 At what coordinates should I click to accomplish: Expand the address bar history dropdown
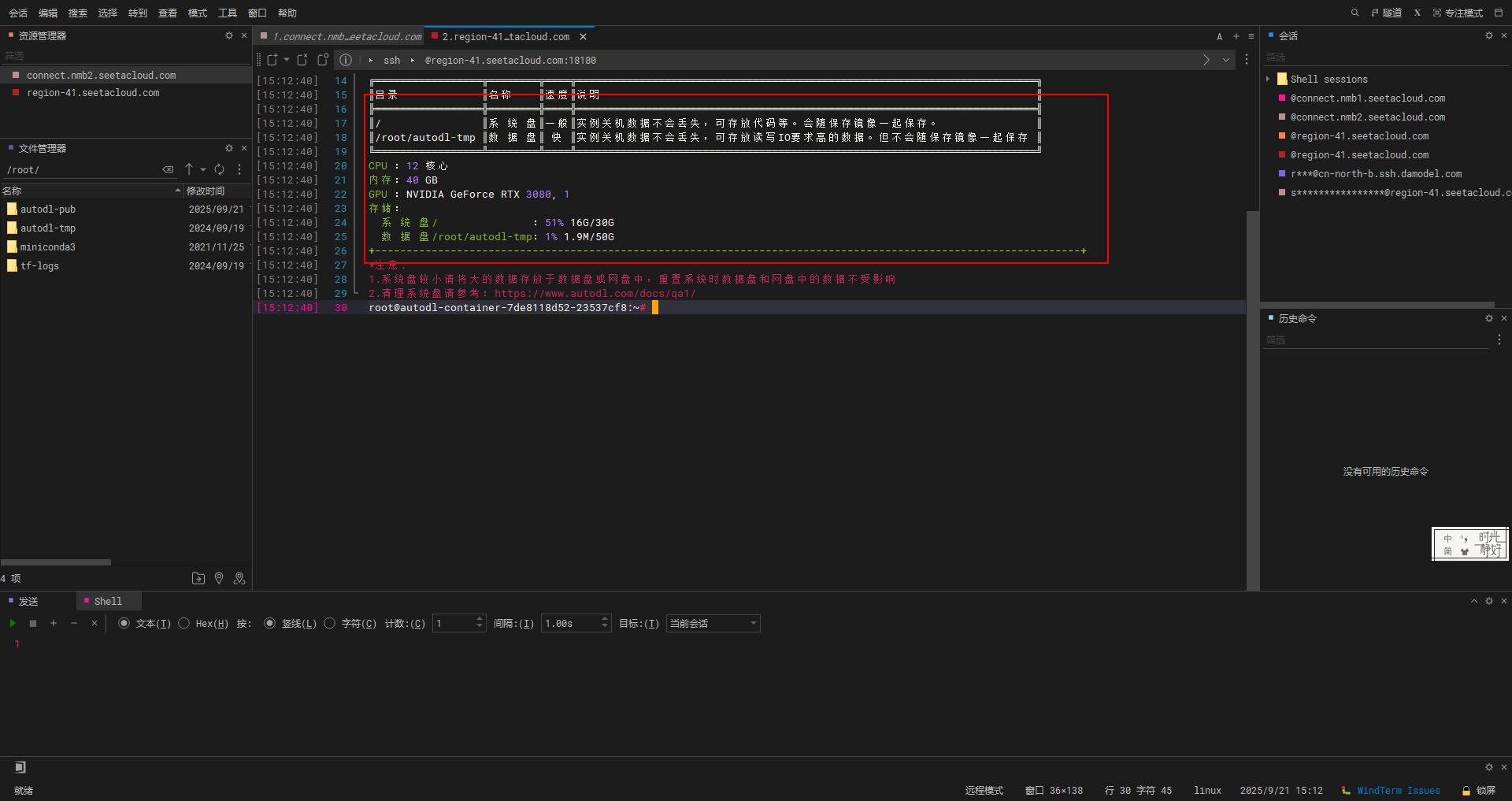[1226, 60]
